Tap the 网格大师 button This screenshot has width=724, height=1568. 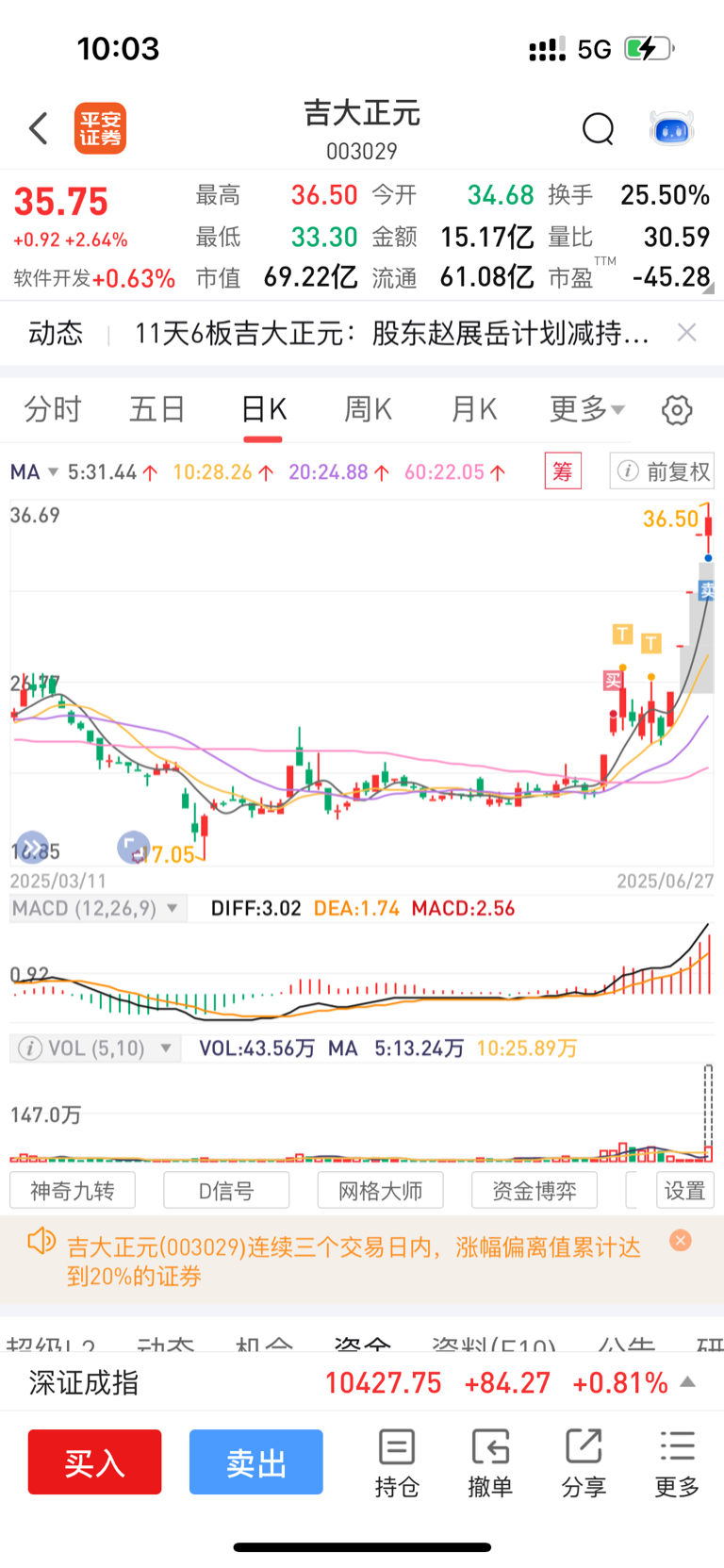(381, 1191)
